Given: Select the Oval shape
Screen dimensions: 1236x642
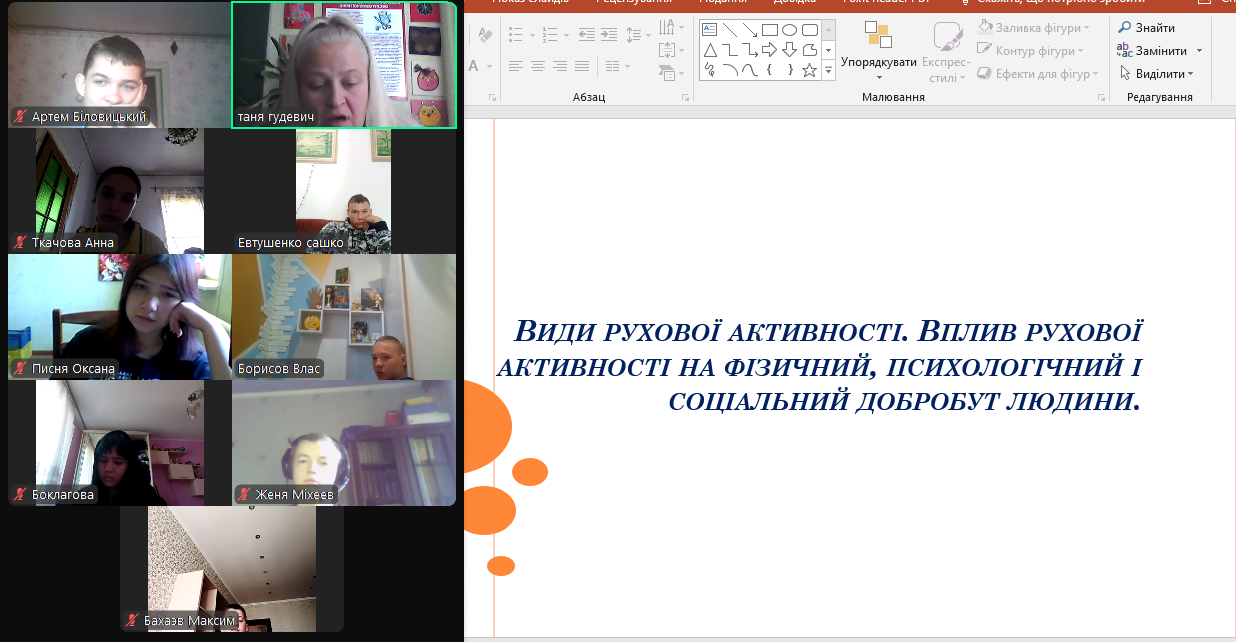Looking at the screenshot, I should 790,29.
